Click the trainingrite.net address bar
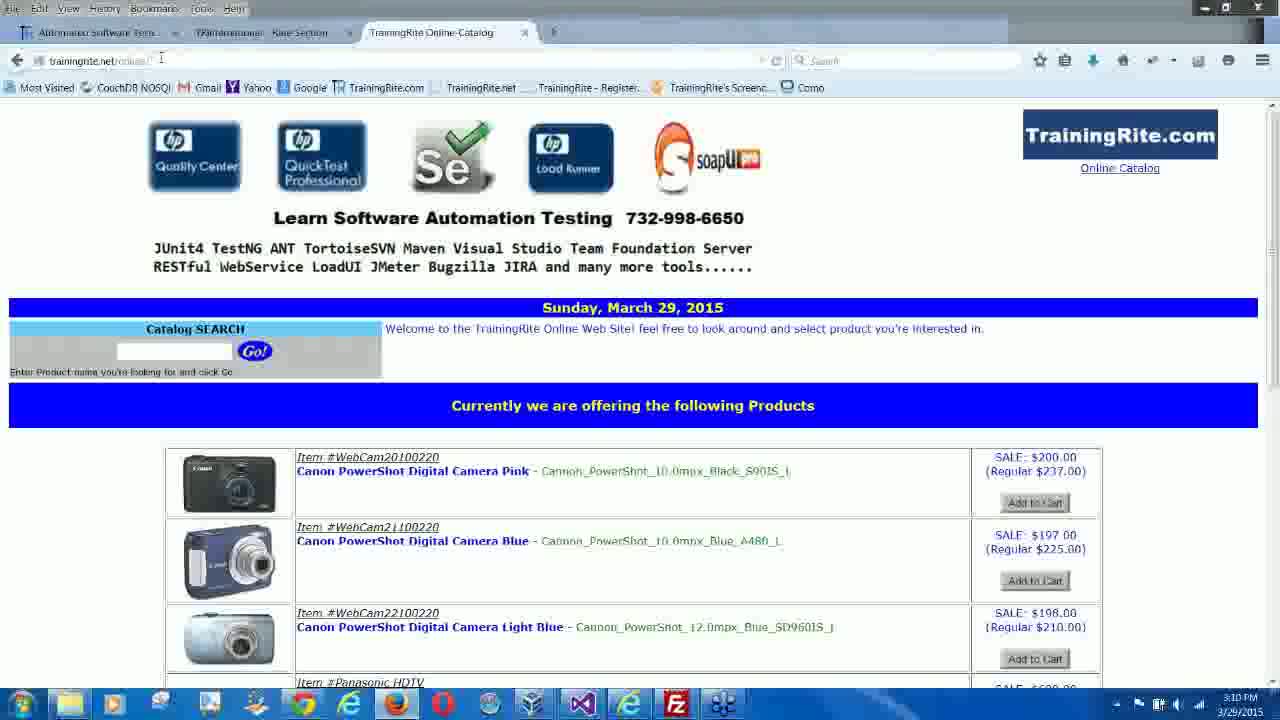Viewport: 1280px width, 720px height. pos(400,61)
